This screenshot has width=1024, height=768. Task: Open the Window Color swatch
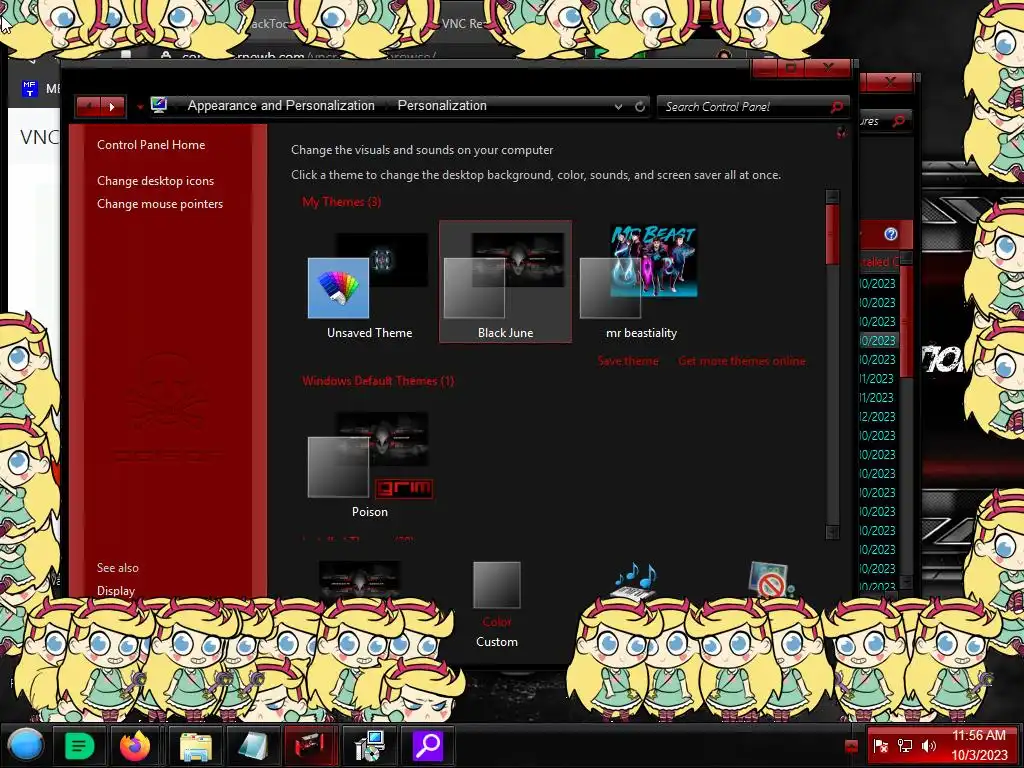[x=496, y=584]
